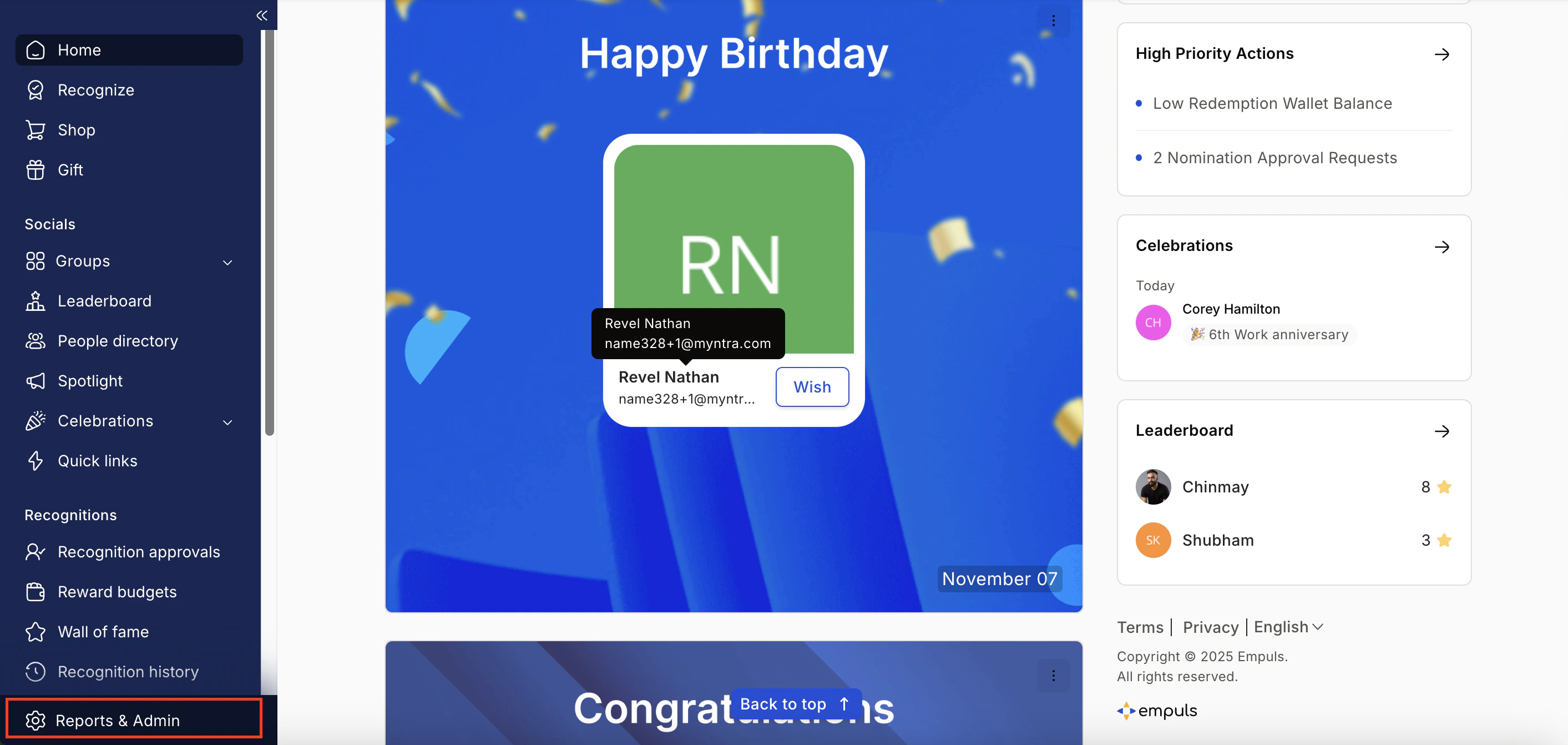Click Chinmay's profile photo in Leaderboard
This screenshot has height=745, width=1568.
point(1153,487)
